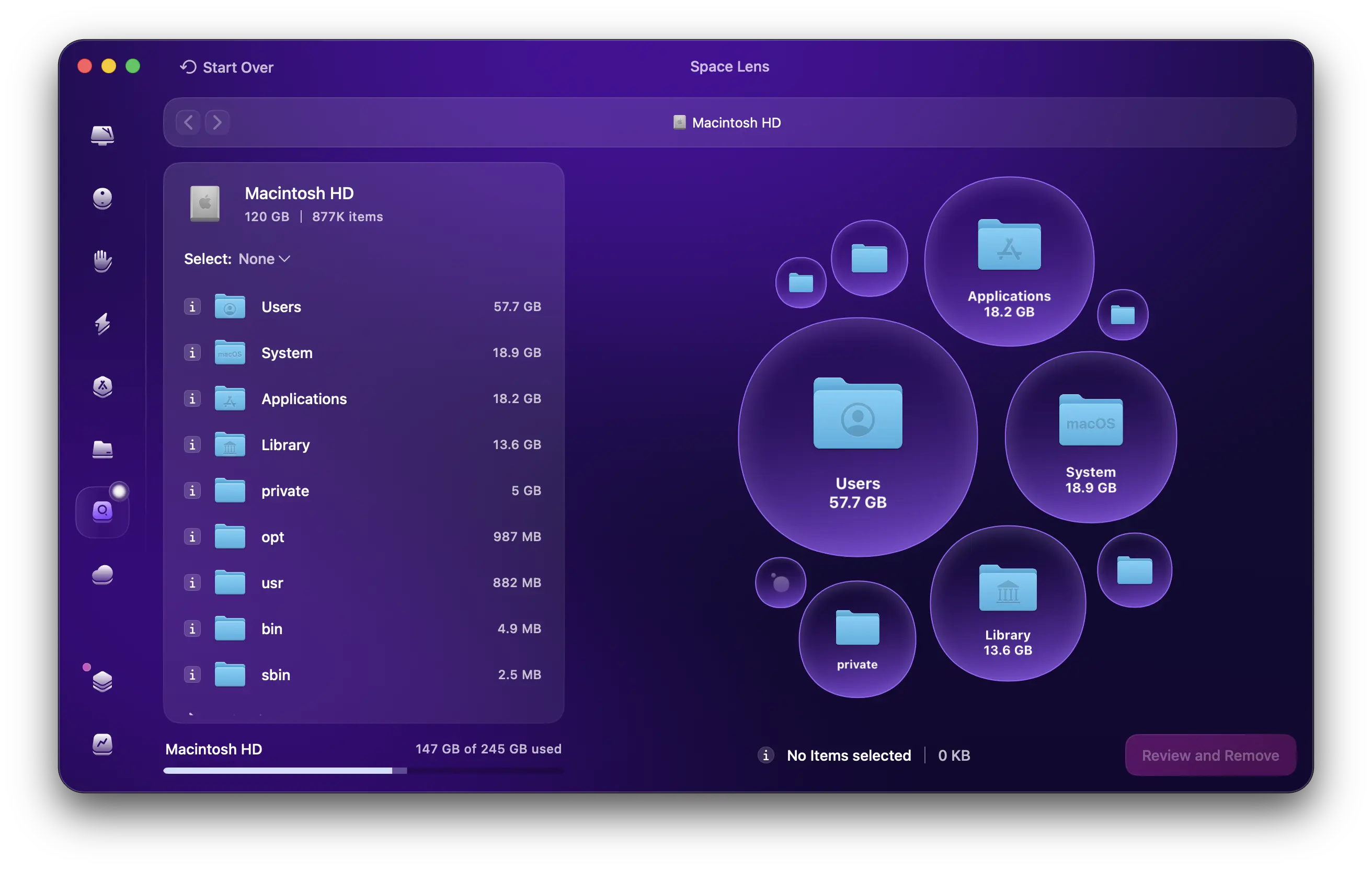Image resolution: width=1372 pixels, height=870 pixels.
Task: Click the '147 GB of 245 GB used' text
Action: [x=488, y=749]
